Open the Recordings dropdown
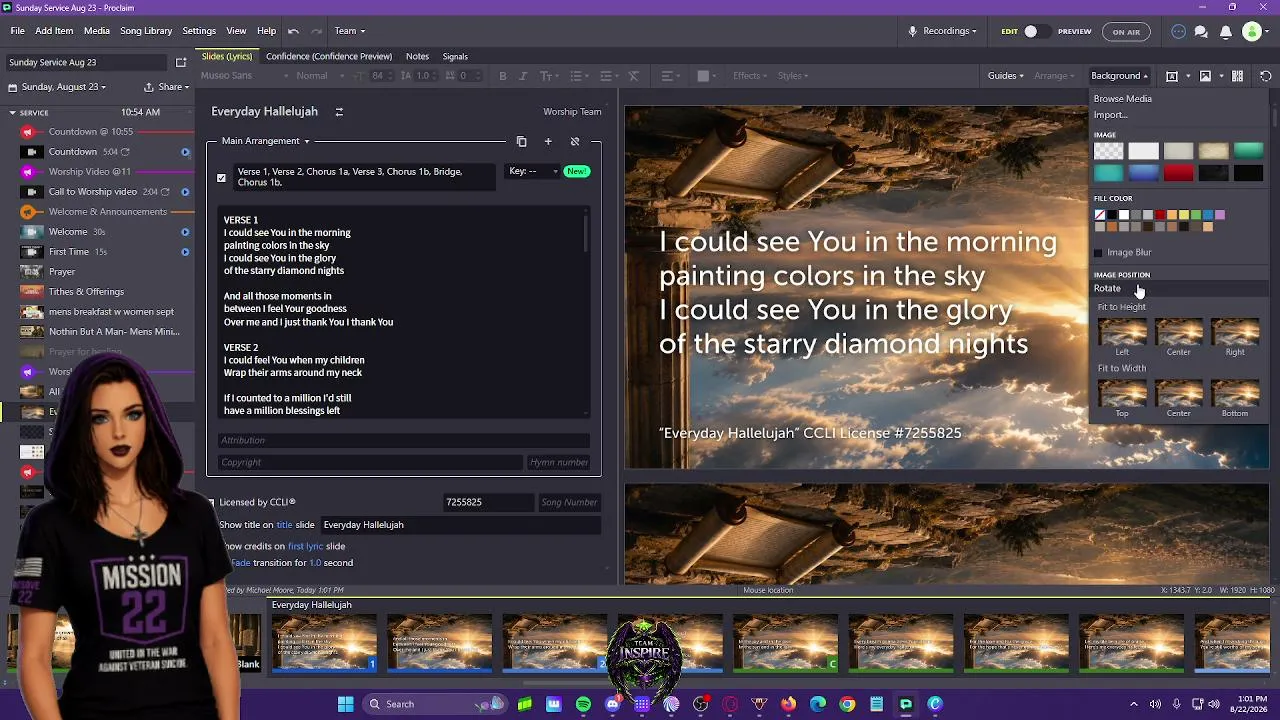This screenshot has width=1280, height=720. pyautogui.click(x=950, y=31)
